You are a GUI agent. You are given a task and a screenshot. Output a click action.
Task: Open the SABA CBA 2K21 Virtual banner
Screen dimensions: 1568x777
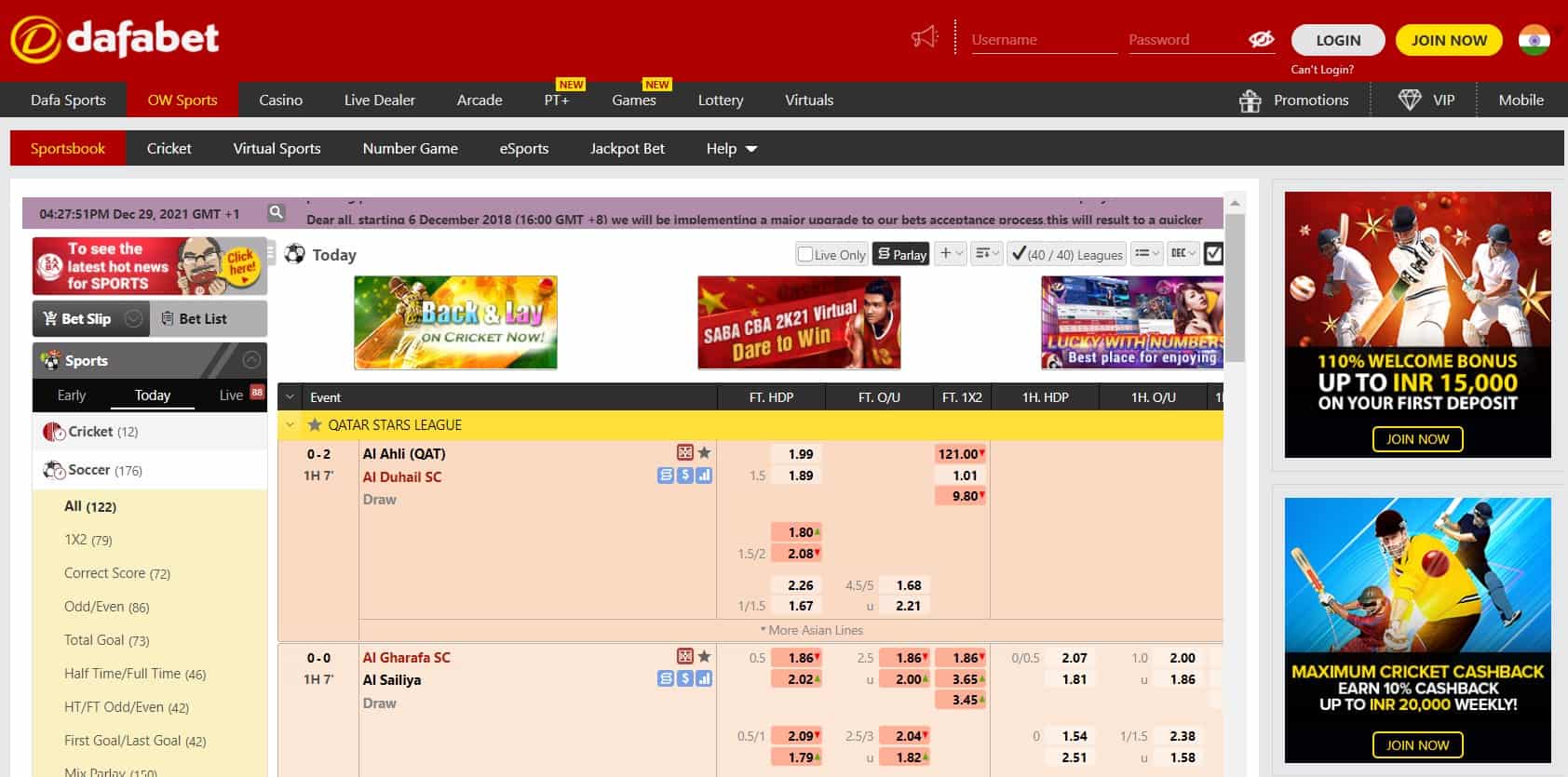pos(799,322)
